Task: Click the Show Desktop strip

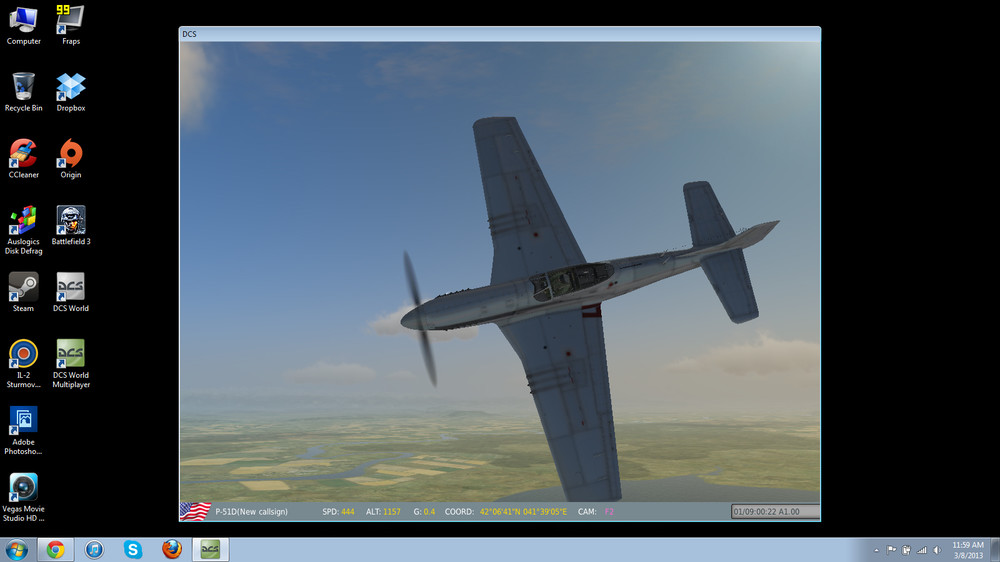Action: pos(995,550)
